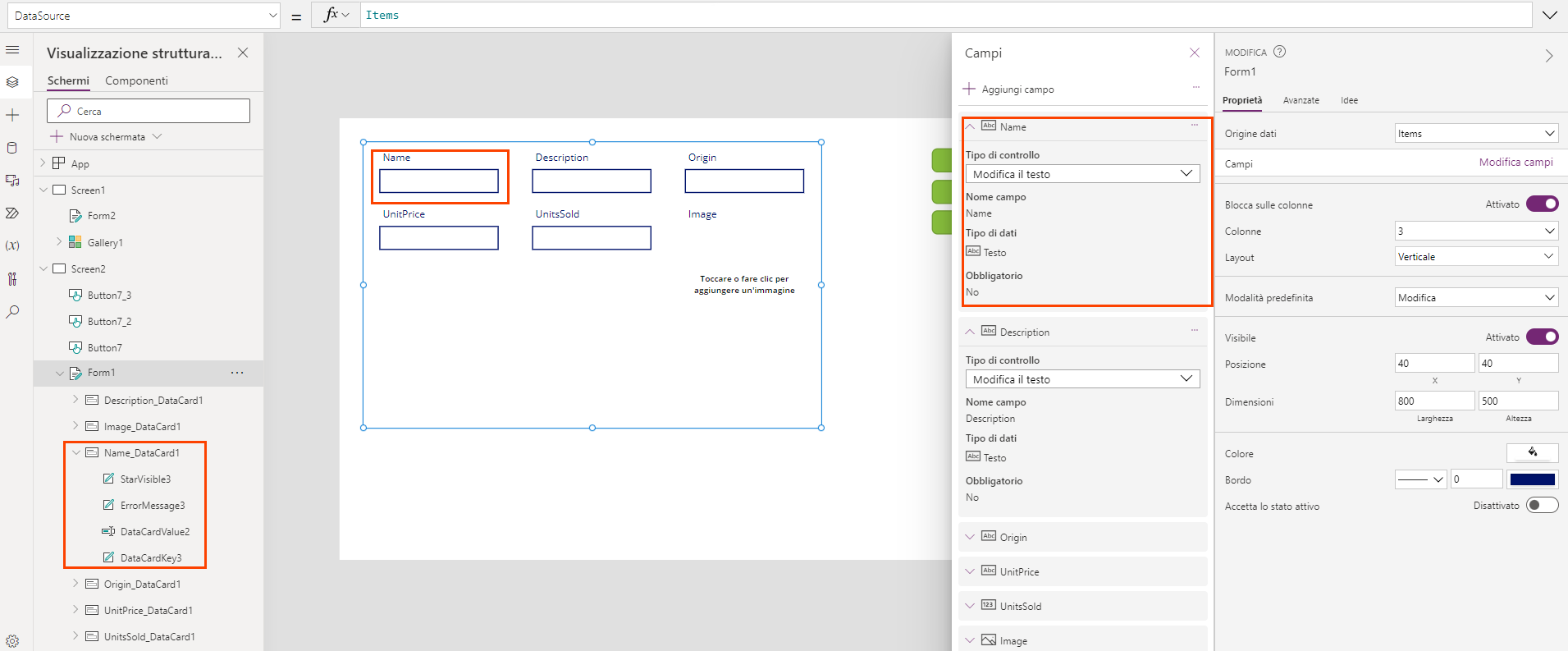Viewport: 1568px width, 651px height.
Task: Click Nuova schermata button
Action: pos(106,136)
